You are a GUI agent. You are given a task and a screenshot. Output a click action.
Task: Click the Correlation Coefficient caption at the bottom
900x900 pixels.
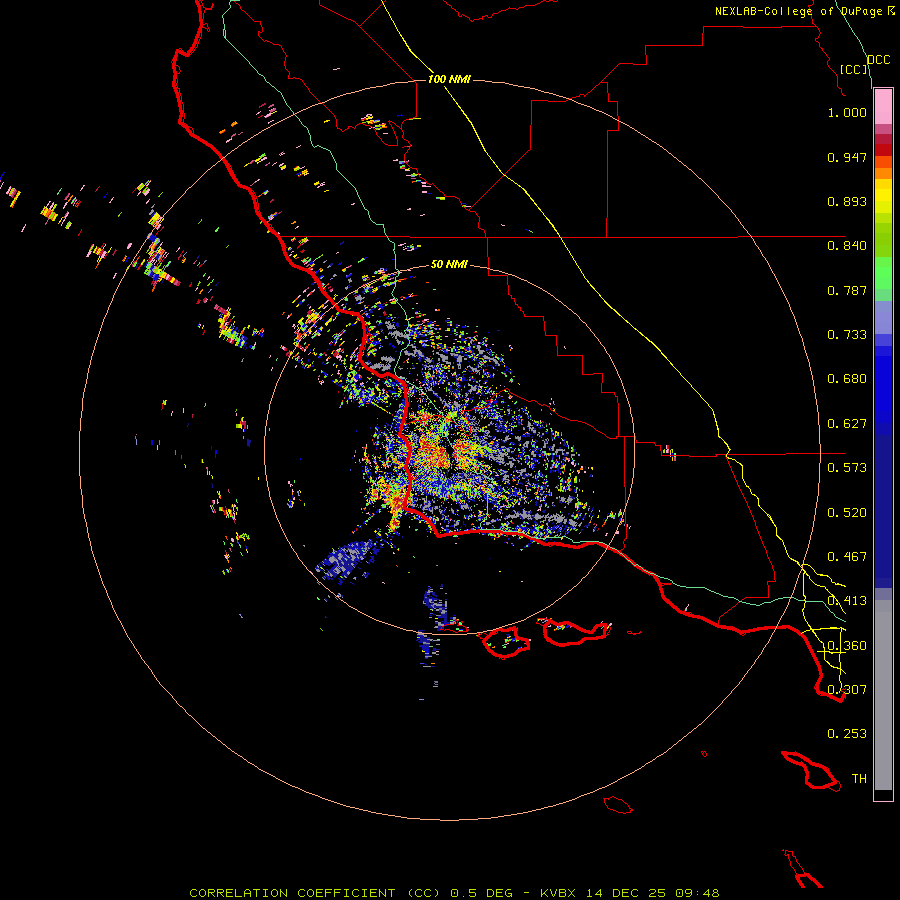[454, 893]
